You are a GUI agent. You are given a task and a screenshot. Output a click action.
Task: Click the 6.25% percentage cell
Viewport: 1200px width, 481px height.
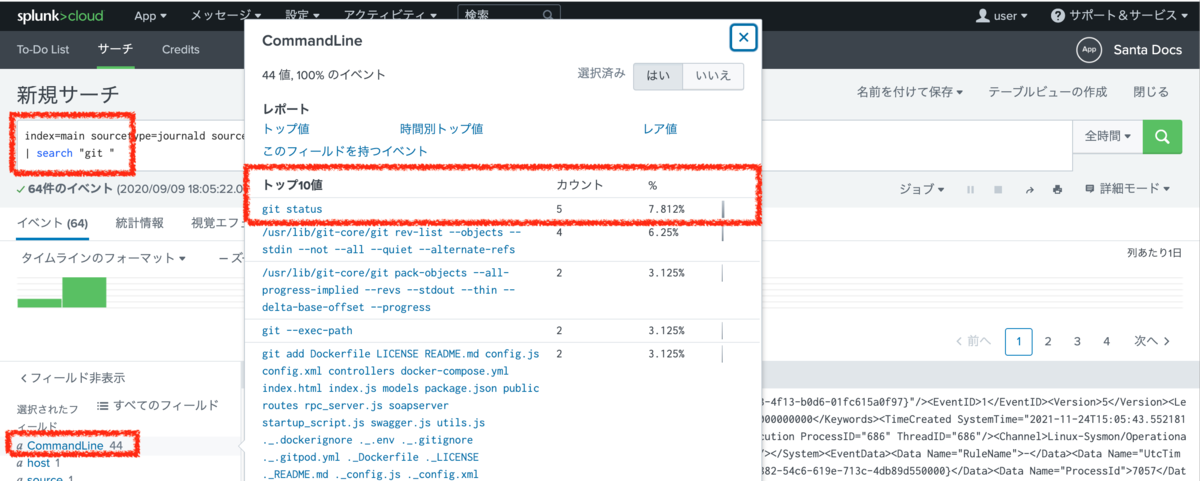tap(664, 233)
